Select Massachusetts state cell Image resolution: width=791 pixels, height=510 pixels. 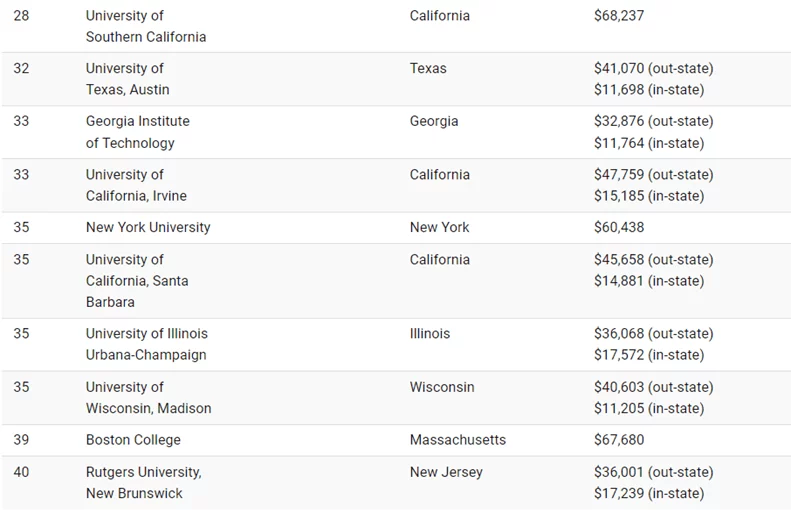458,440
